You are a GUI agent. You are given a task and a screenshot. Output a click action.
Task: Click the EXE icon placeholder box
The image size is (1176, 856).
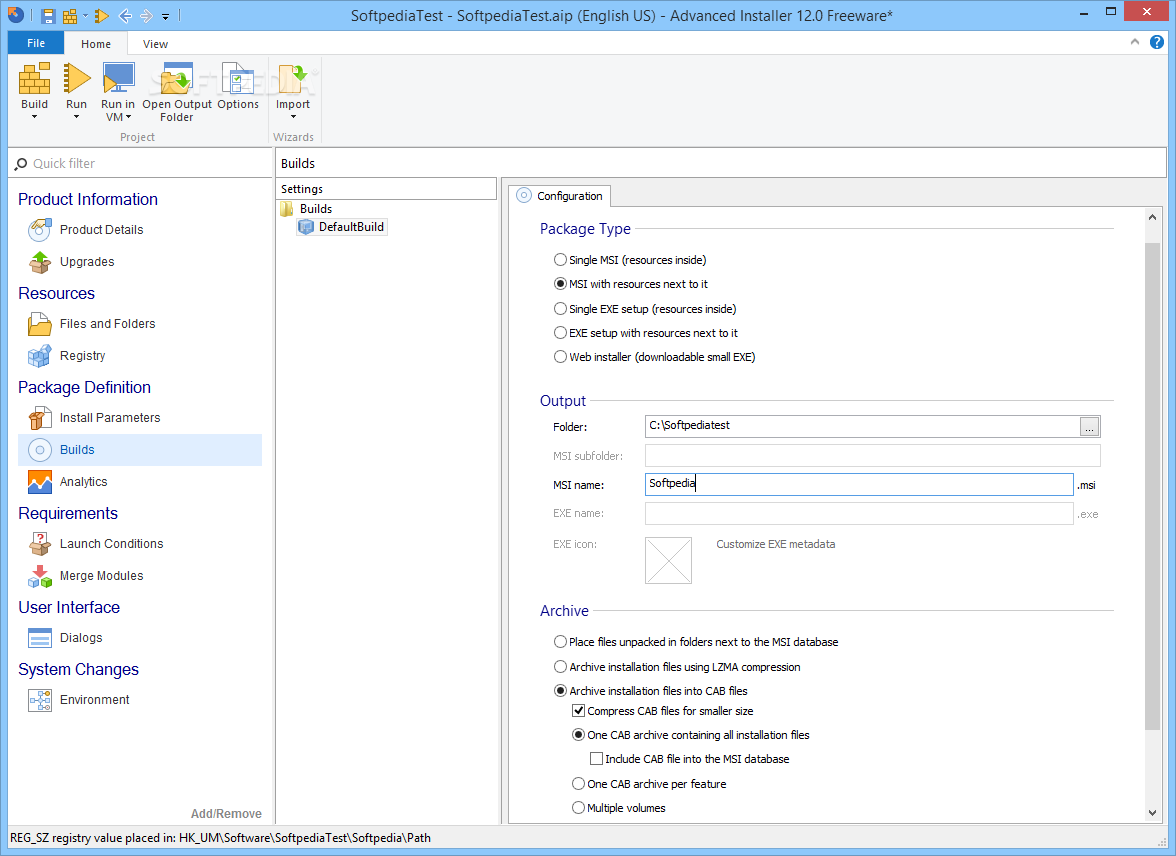(x=668, y=560)
